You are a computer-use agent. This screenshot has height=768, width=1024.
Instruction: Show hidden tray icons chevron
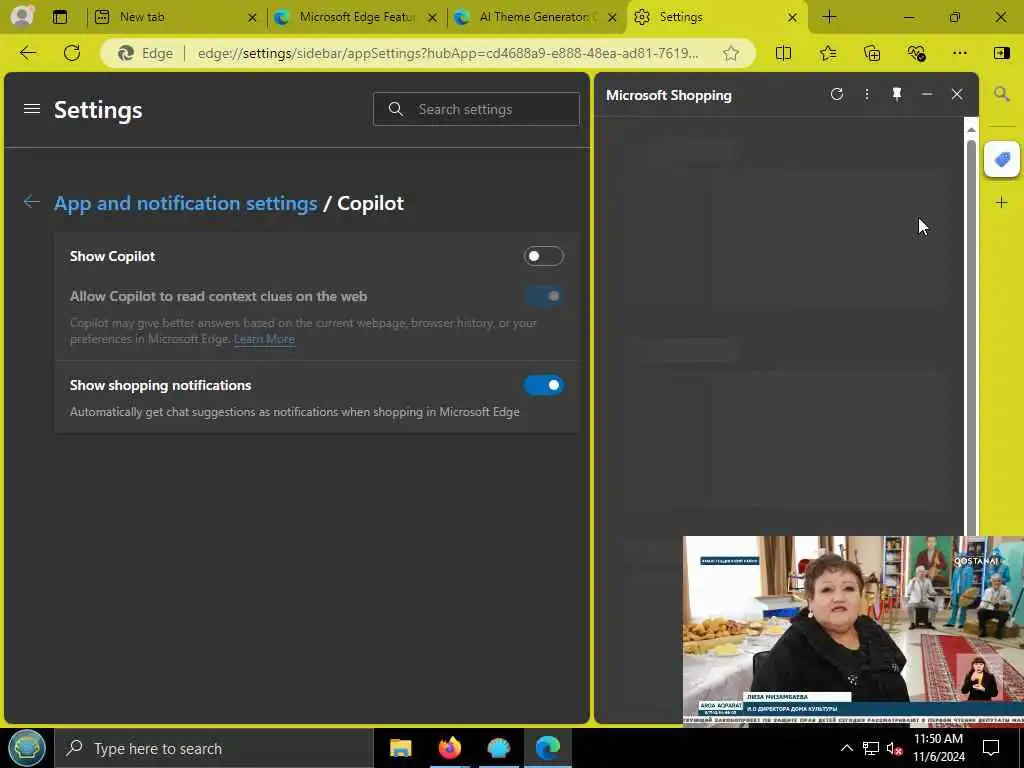pyautogui.click(x=846, y=748)
